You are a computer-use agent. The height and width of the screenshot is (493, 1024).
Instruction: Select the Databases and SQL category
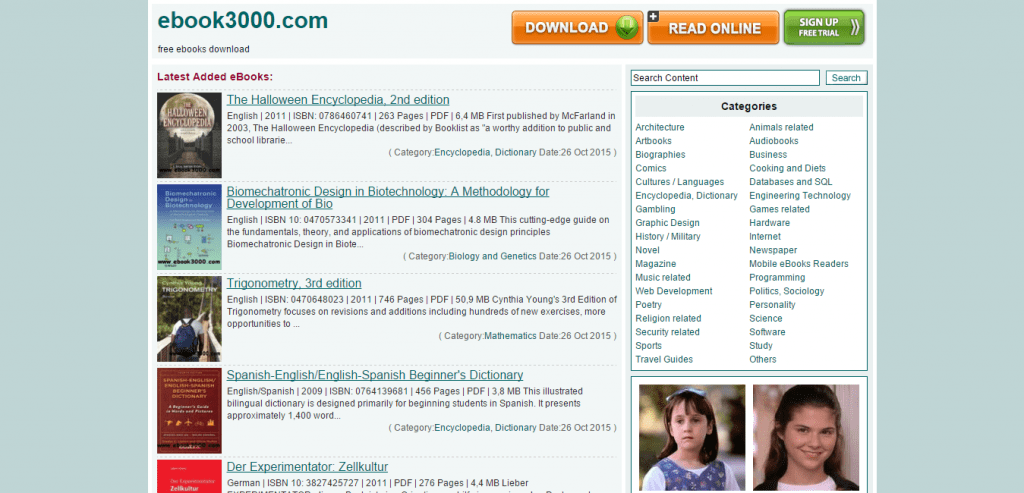[x=791, y=182]
